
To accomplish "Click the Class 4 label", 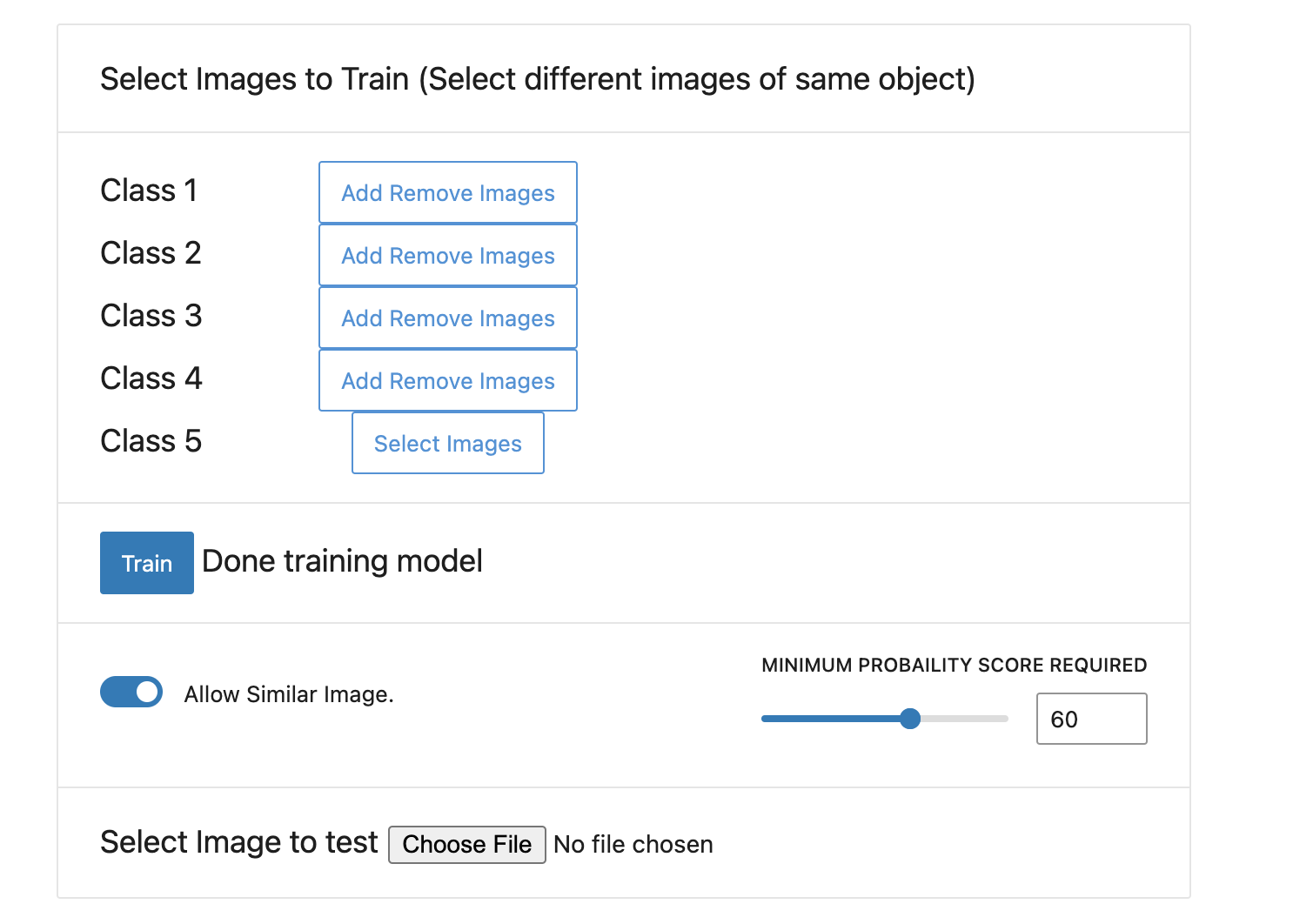I will pos(151,378).
